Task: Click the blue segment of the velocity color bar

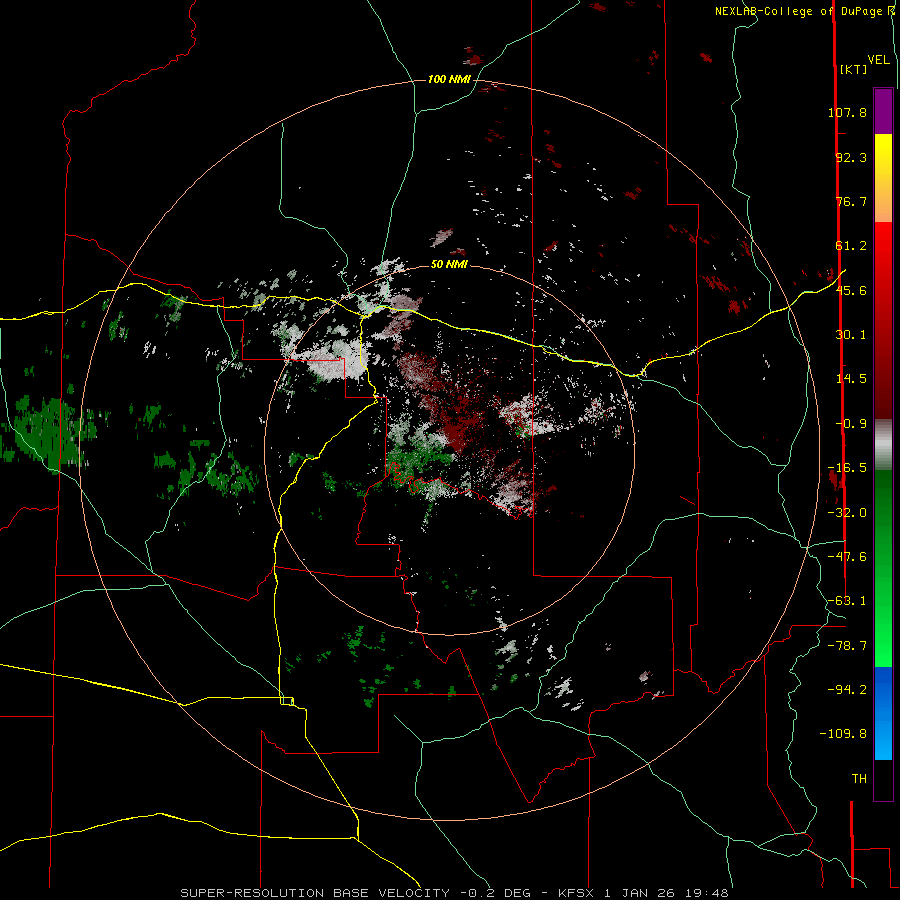Action: pos(883,713)
